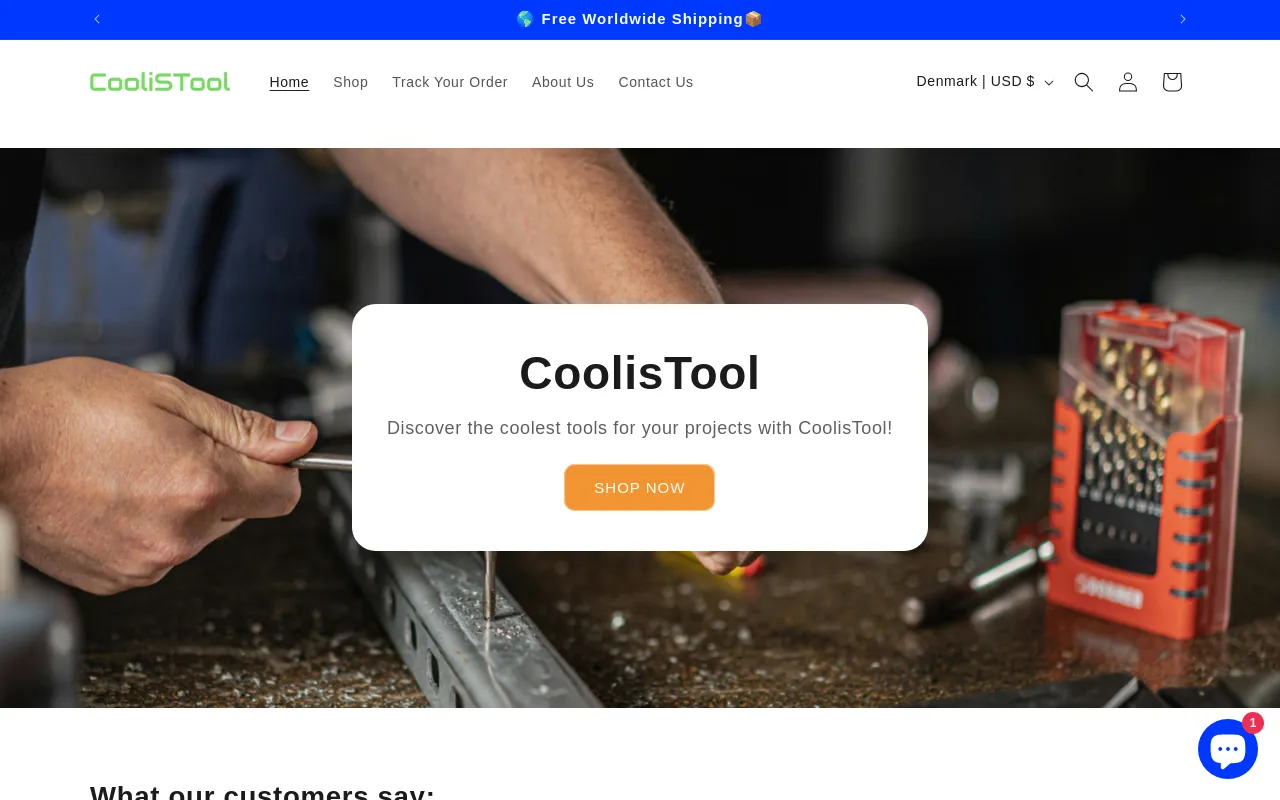This screenshot has height=800, width=1280.
Task: Open the Contact Us page
Action: [656, 82]
